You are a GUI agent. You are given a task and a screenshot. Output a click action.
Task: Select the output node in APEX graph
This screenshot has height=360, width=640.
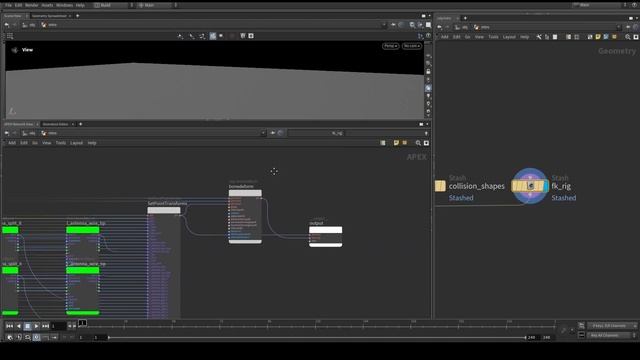(x=325, y=230)
